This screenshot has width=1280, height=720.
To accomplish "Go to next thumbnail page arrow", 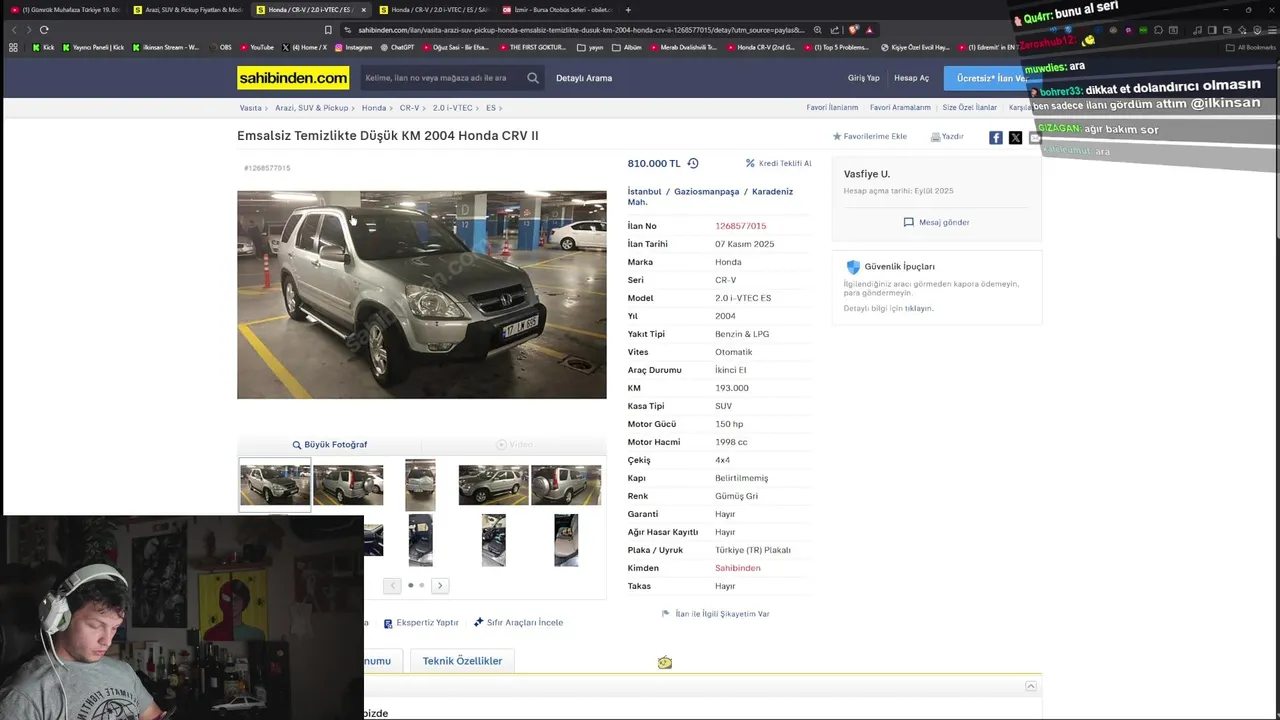I will [440, 585].
